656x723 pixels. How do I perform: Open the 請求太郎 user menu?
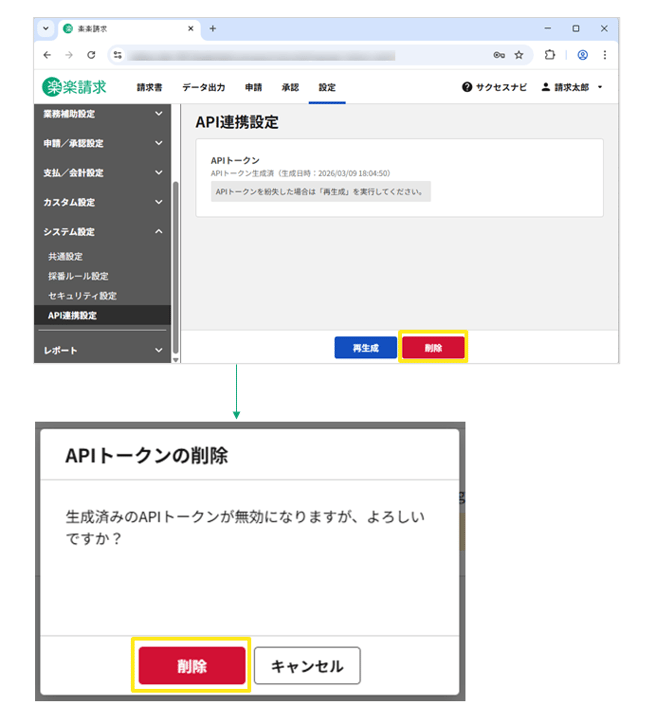click(572, 87)
